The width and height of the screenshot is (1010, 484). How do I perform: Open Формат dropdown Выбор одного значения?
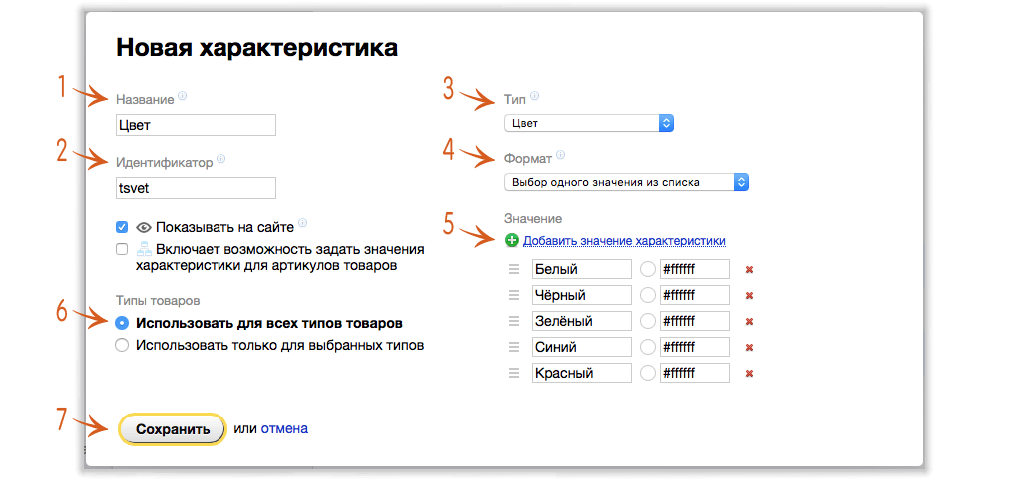click(627, 182)
